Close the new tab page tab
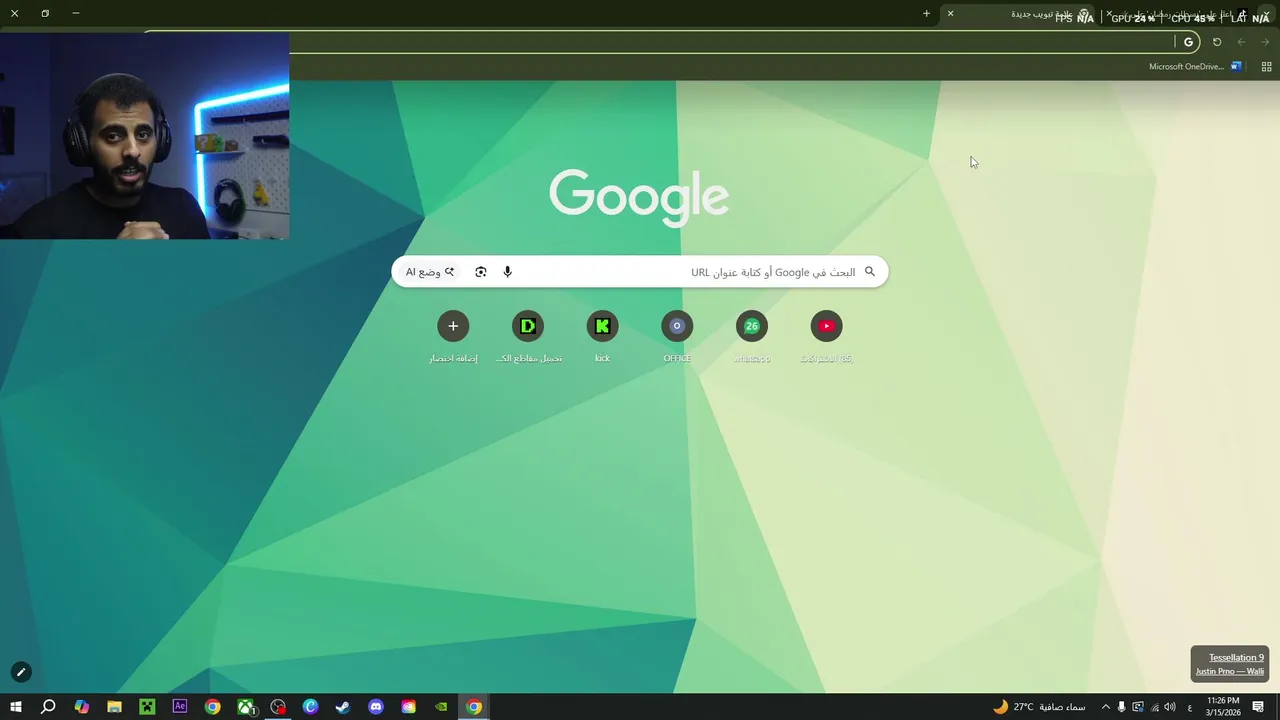The image size is (1280, 720). tap(950, 13)
